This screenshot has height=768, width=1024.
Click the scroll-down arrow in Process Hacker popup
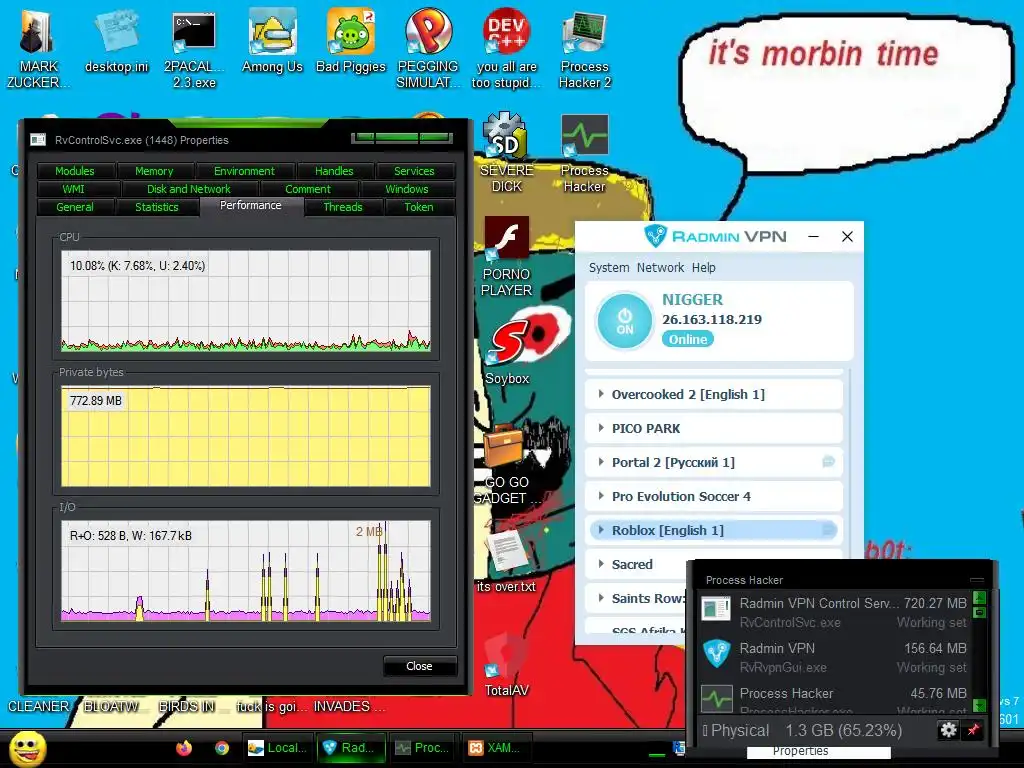click(x=979, y=705)
